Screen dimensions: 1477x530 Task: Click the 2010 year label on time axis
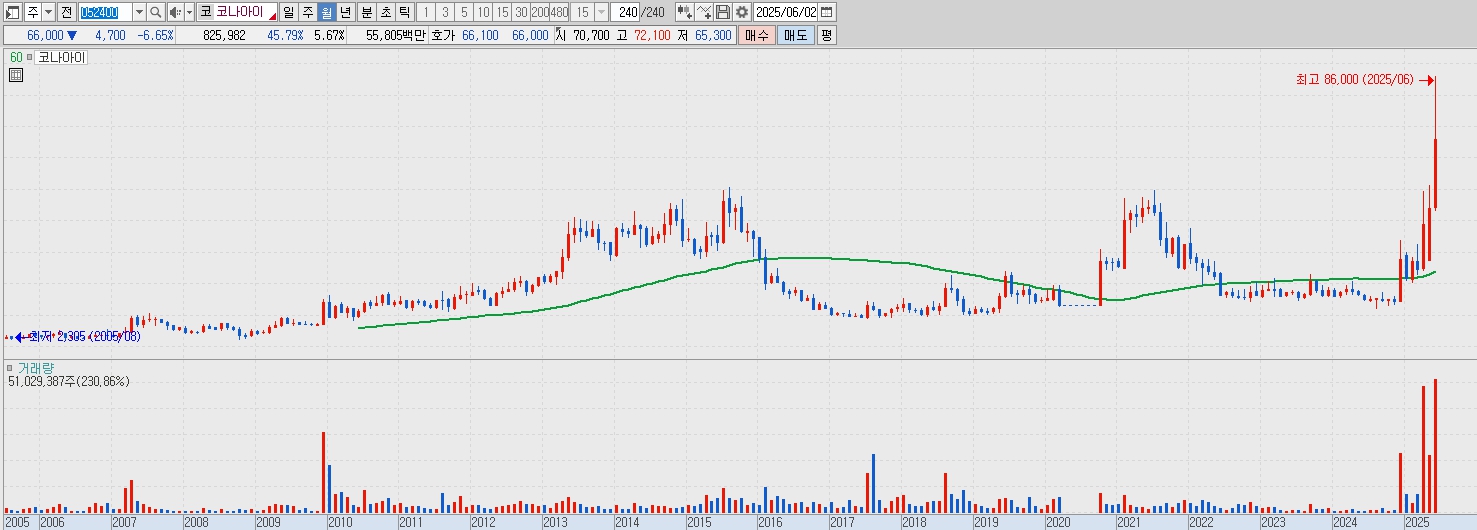tap(340, 522)
